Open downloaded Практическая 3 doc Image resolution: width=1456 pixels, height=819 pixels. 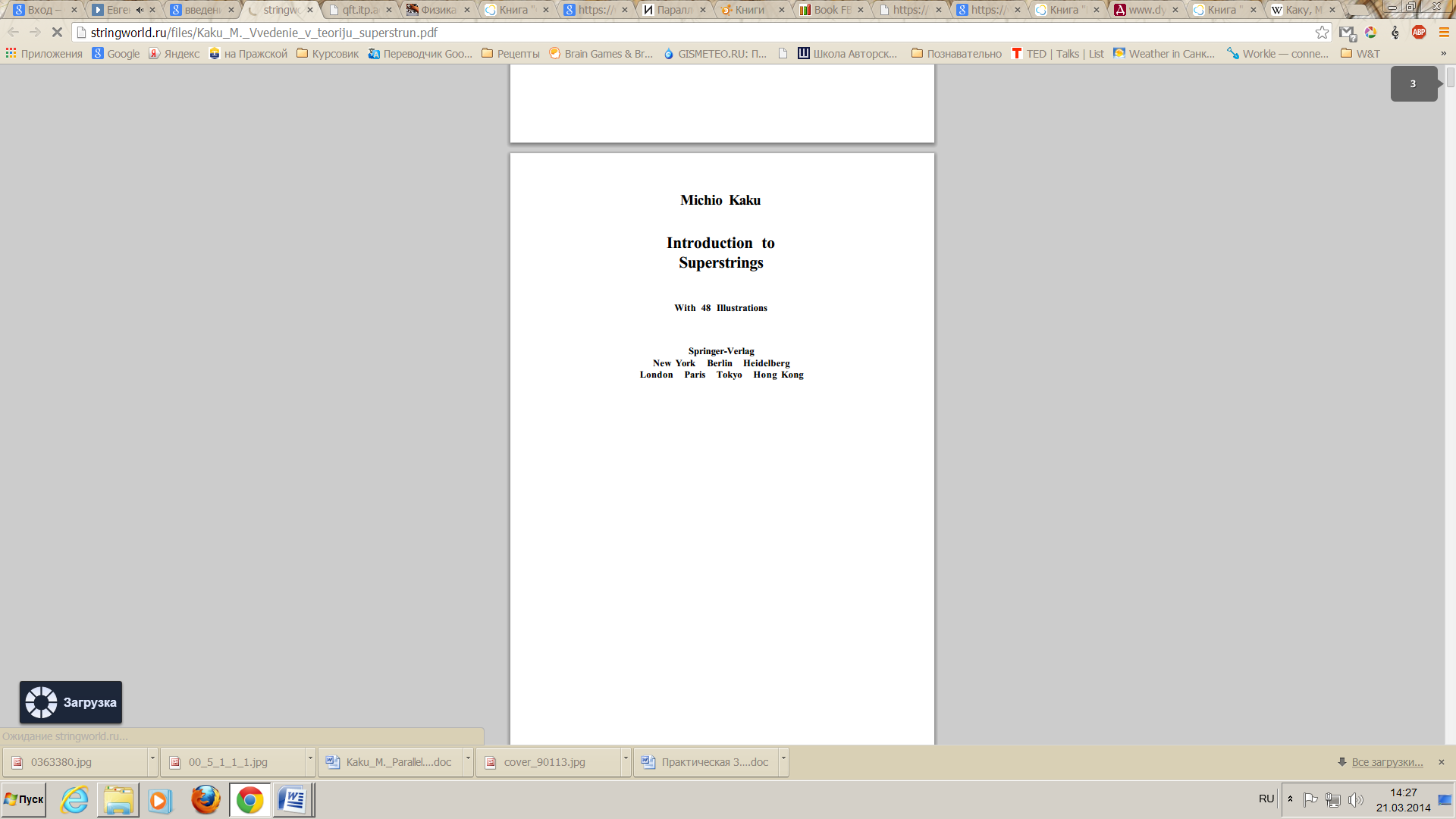(x=705, y=762)
